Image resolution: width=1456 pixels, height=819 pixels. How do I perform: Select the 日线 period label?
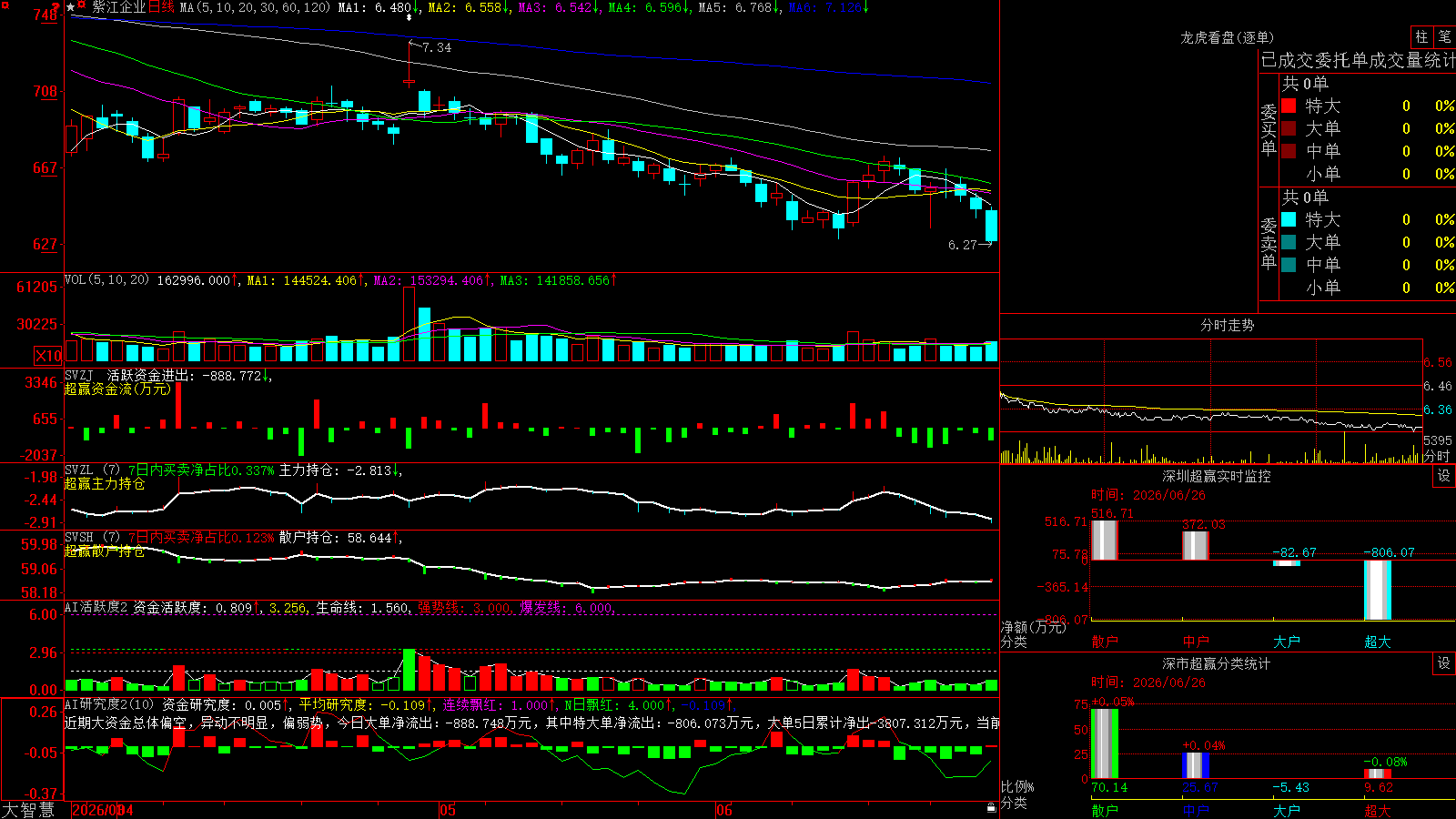click(161, 7)
